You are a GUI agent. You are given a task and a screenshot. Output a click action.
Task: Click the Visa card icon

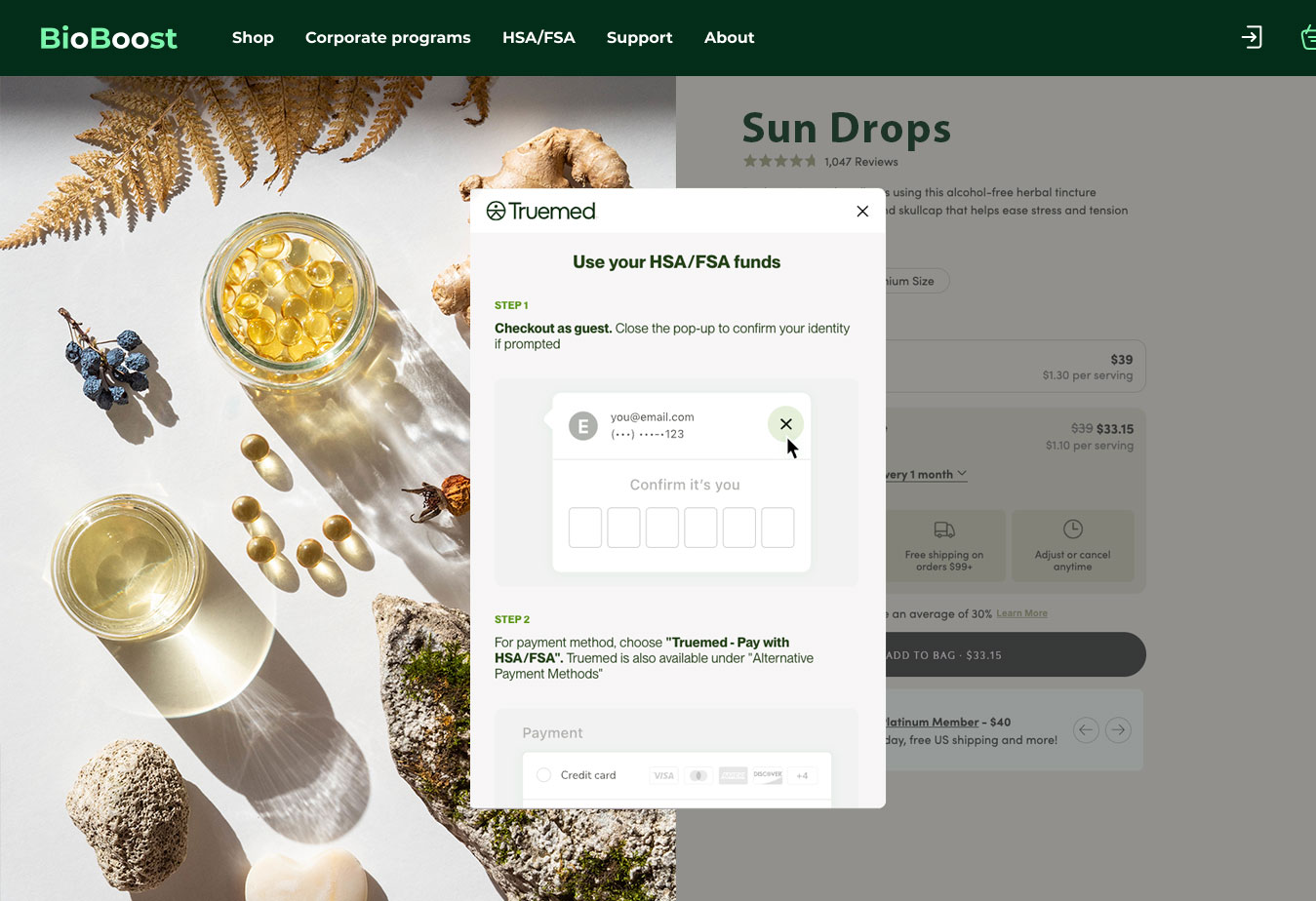(664, 775)
